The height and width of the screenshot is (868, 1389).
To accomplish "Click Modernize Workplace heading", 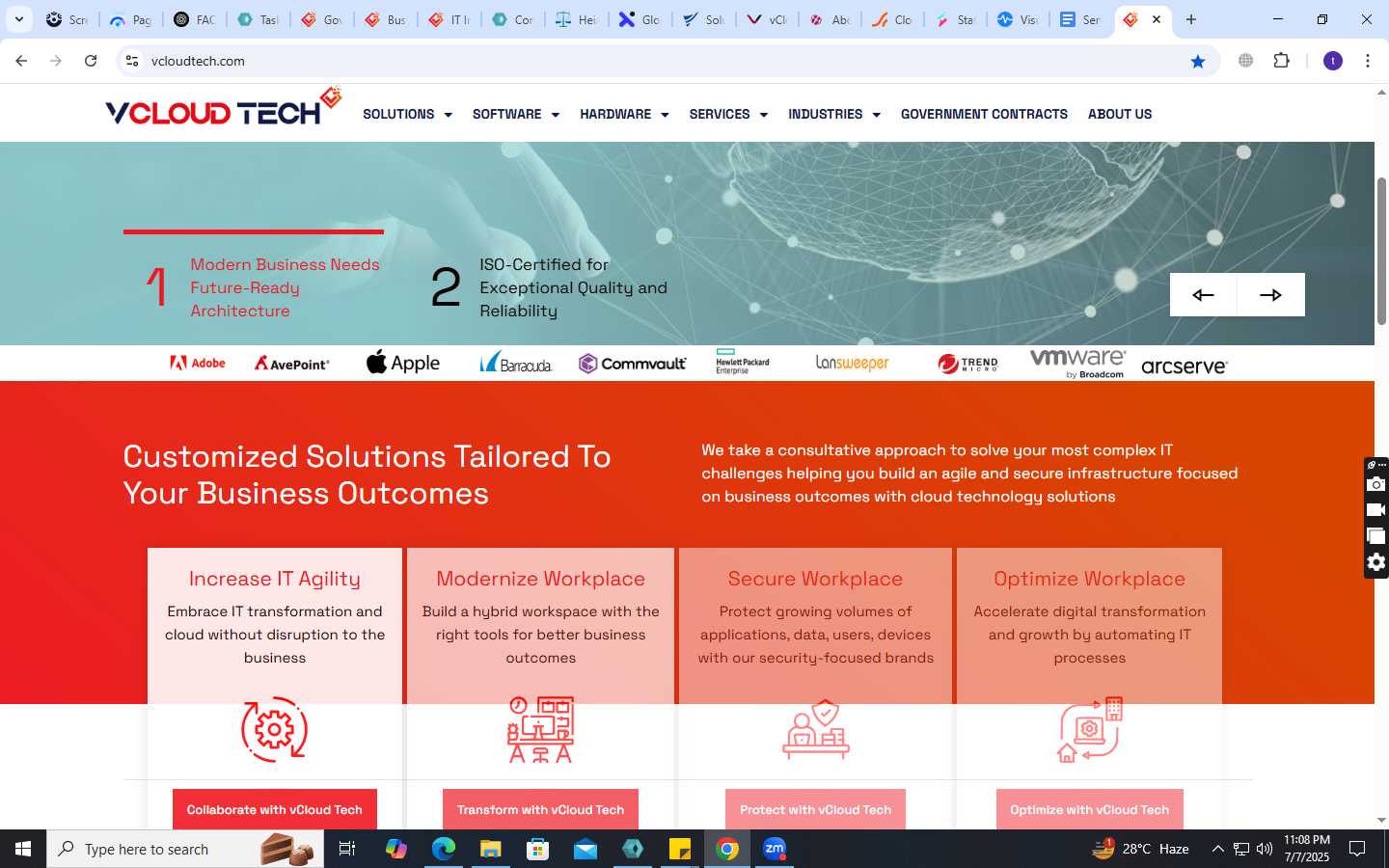I will (540, 579).
